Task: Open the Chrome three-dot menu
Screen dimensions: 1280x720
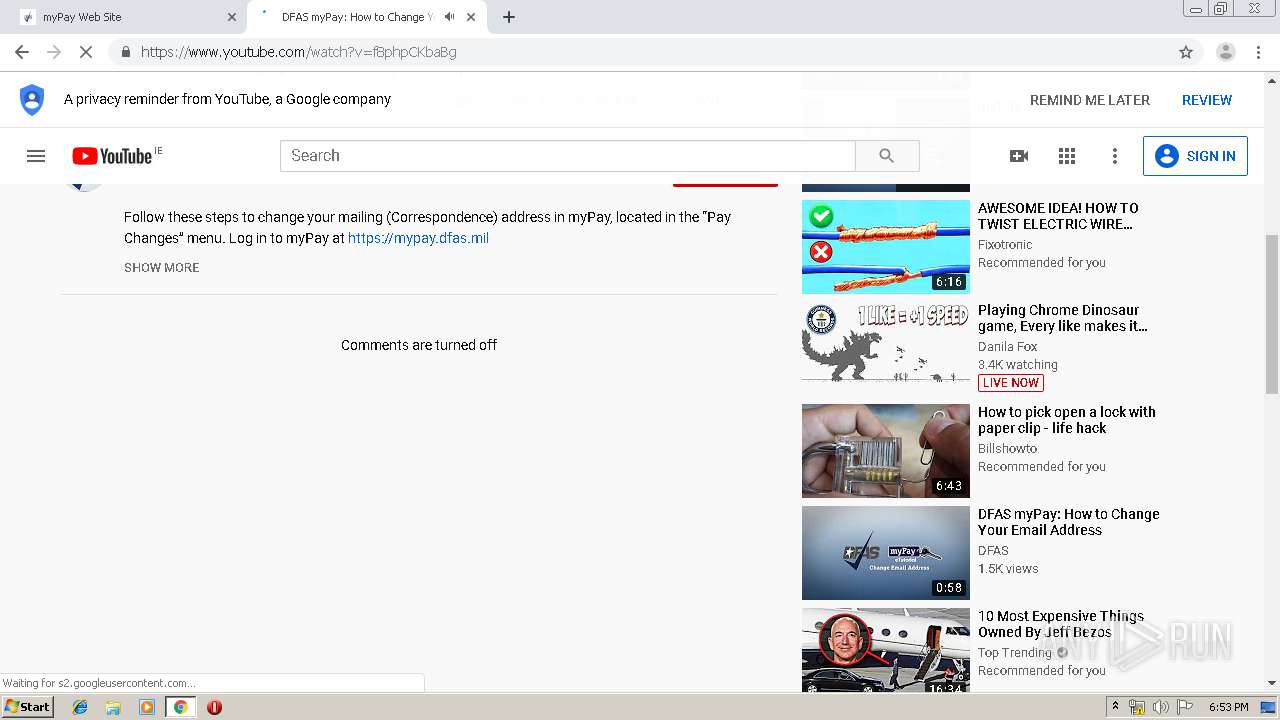Action: tap(1257, 52)
